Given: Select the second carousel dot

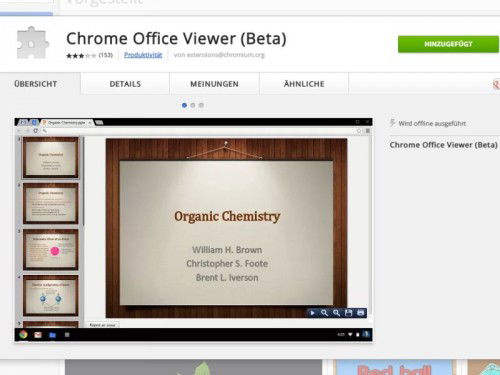Looking at the screenshot, I should [x=193, y=105].
